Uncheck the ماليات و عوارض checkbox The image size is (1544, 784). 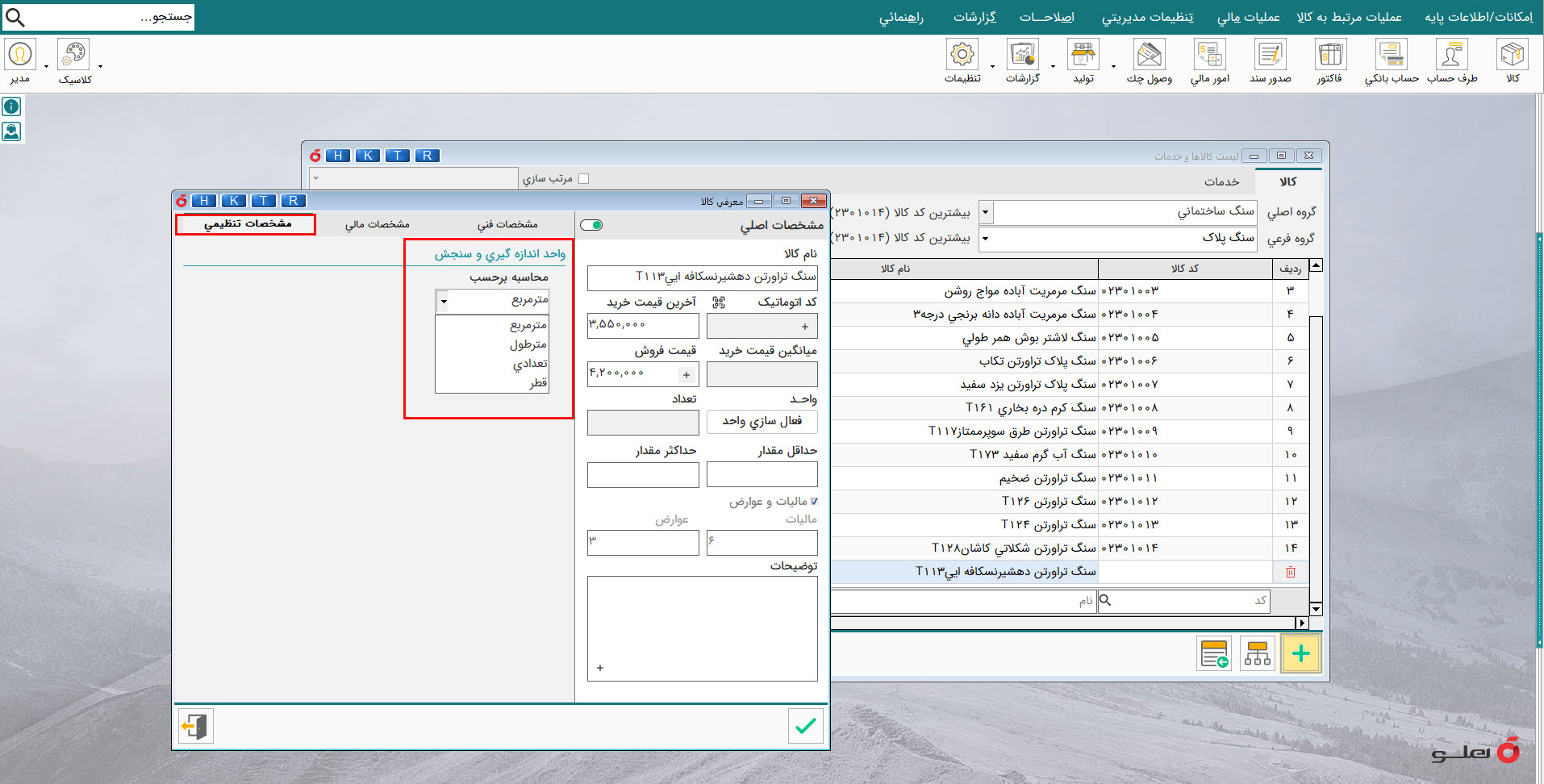click(813, 502)
